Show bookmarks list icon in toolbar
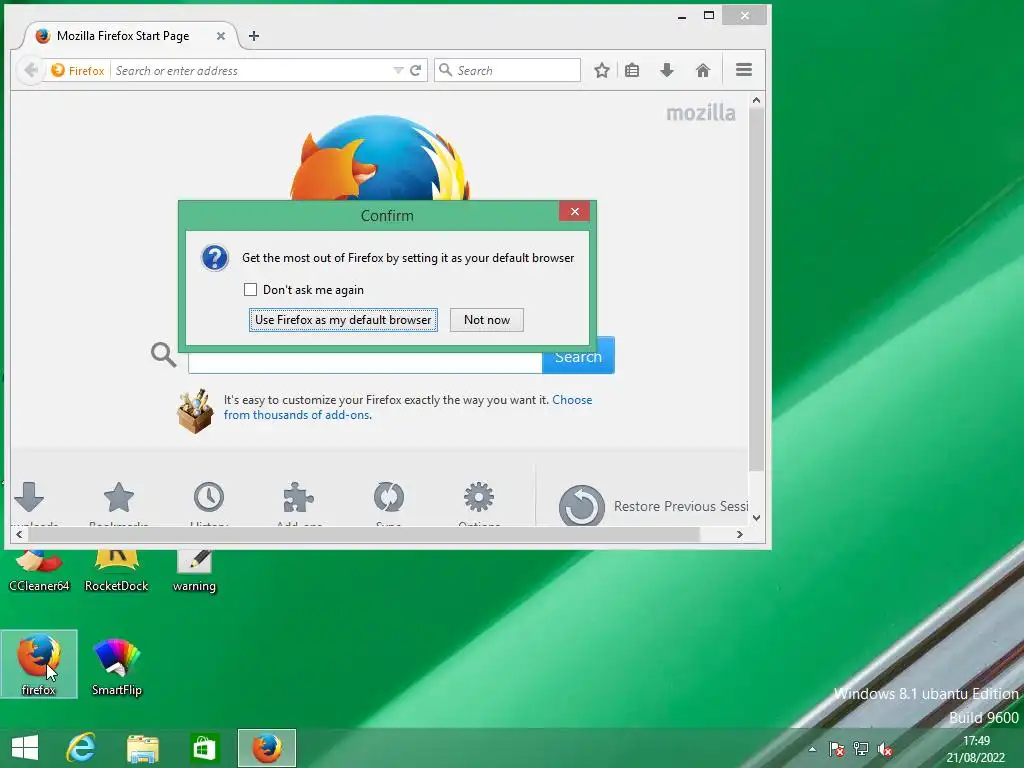This screenshot has width=1024, height=768. point(632,71)
